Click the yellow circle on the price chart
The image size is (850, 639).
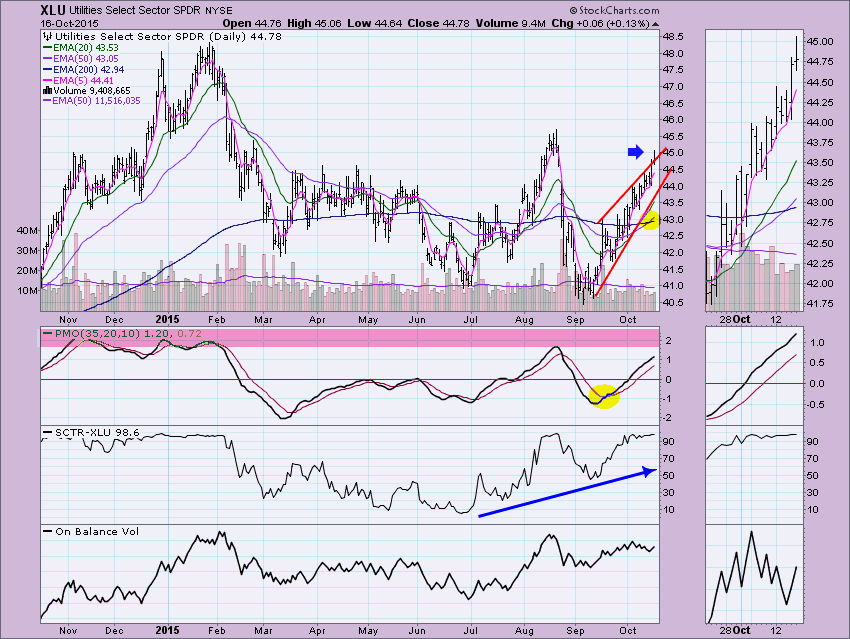coord(648,219)
